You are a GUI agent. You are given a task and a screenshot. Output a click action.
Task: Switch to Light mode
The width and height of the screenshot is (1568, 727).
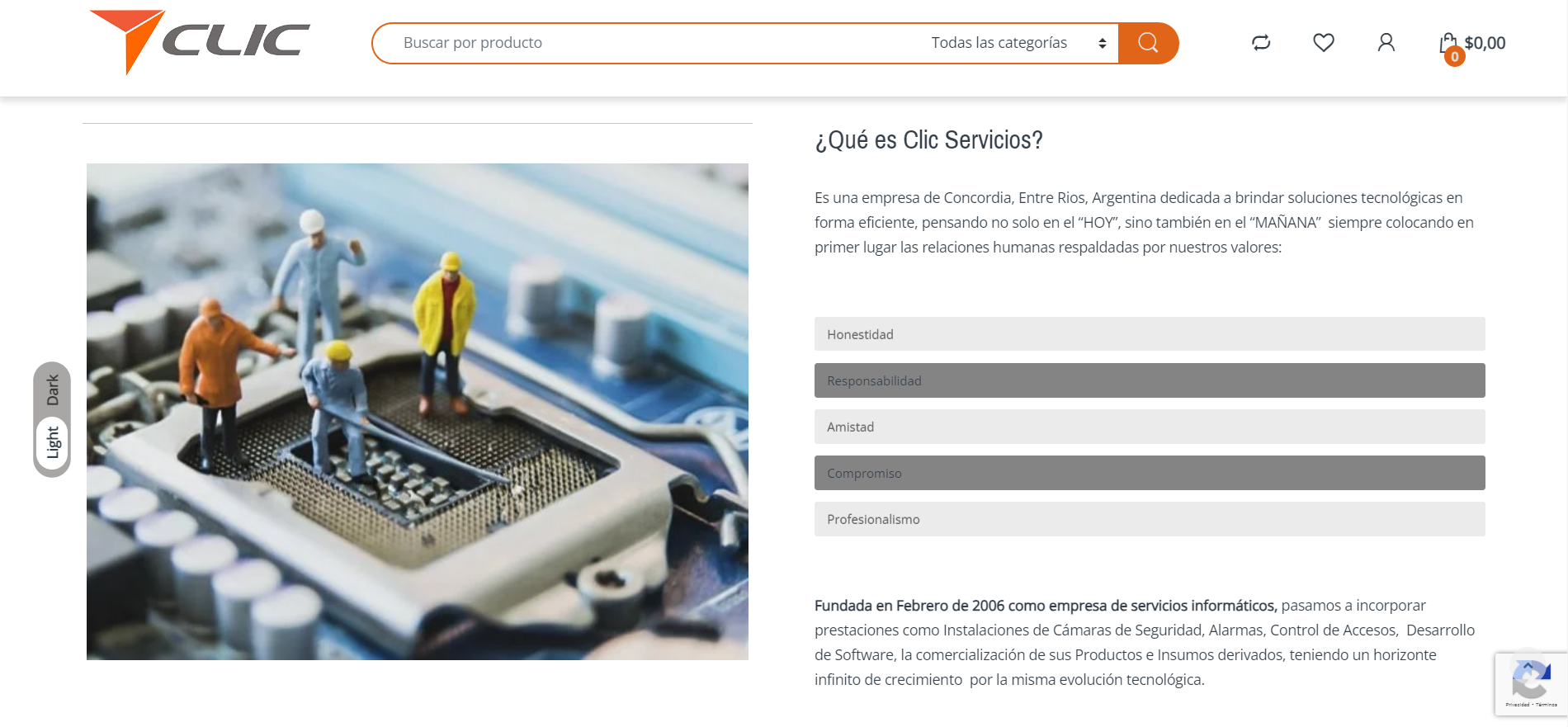pos(53,442)
